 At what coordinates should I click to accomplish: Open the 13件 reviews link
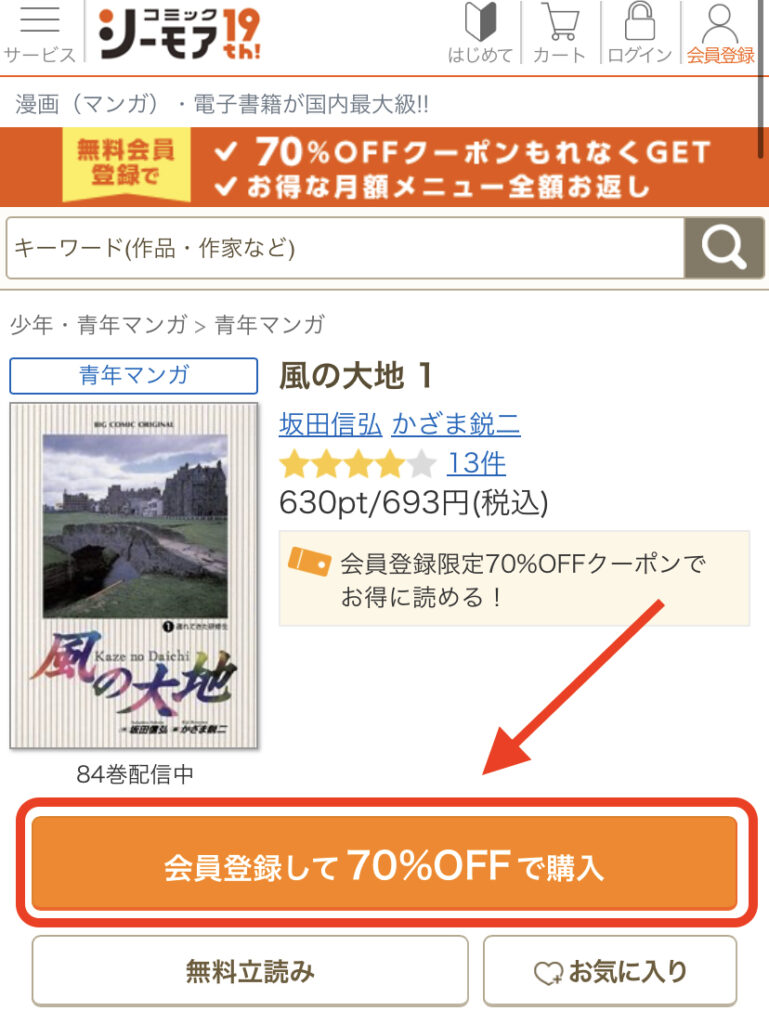[476, 464]
